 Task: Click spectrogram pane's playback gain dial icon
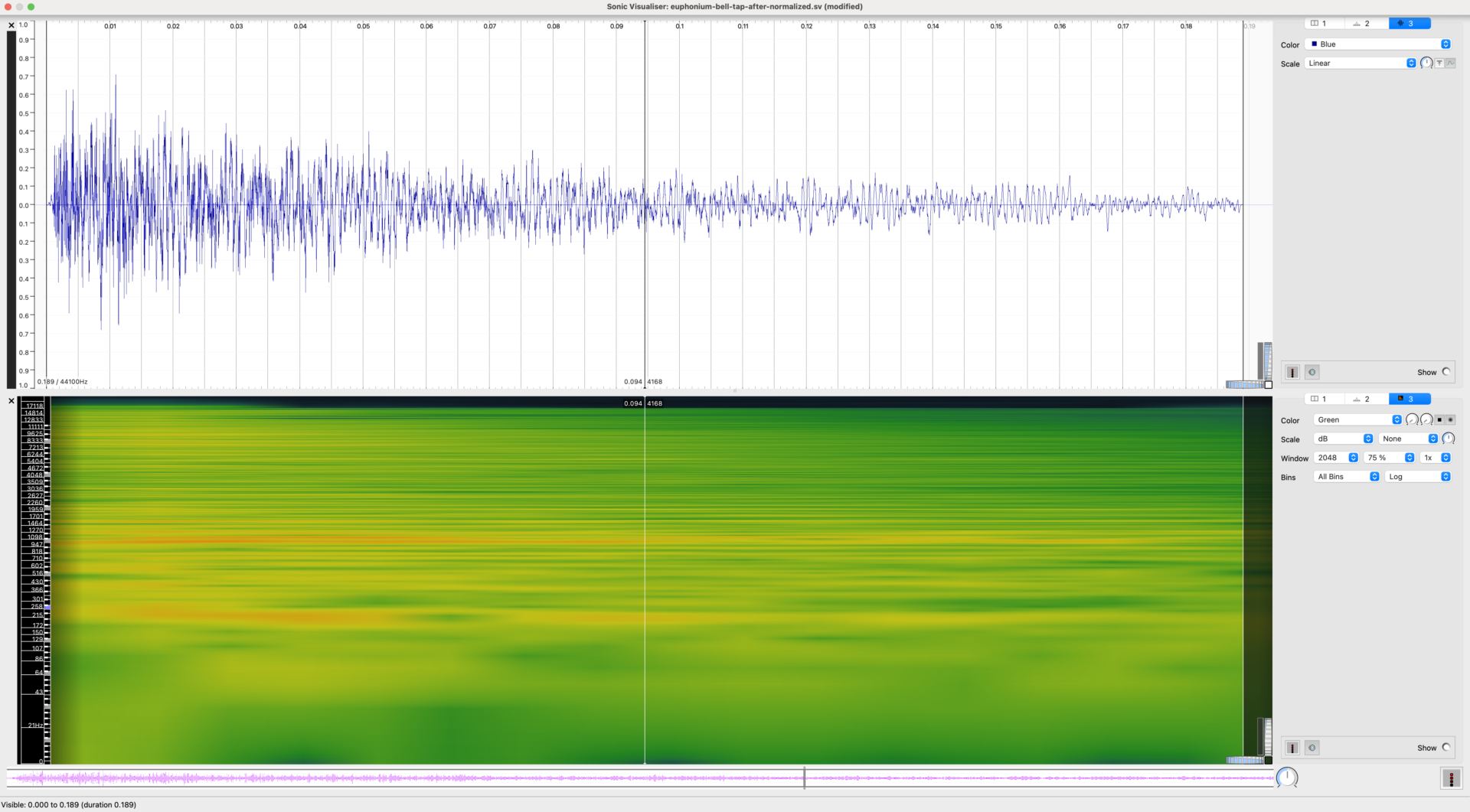[x=1312, y=748]
